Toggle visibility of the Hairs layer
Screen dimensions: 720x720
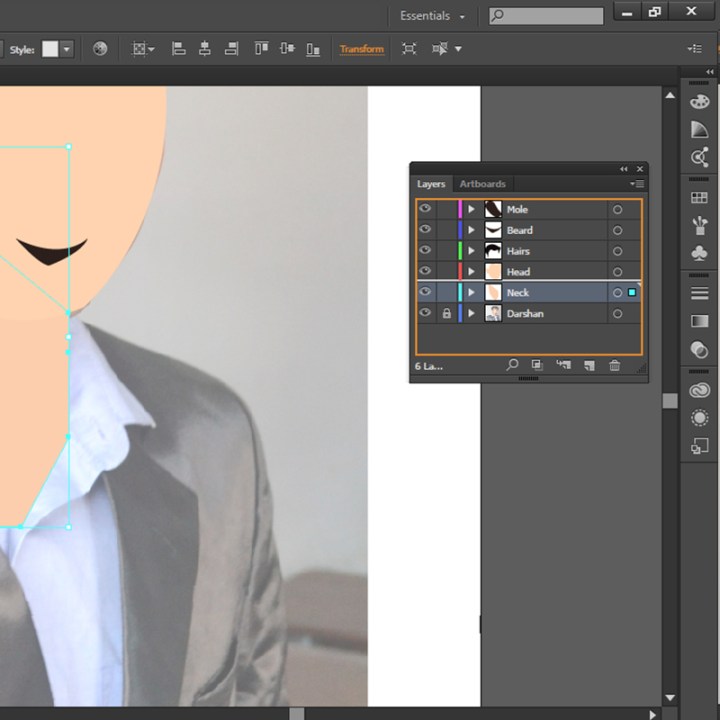[x=426, y=251]
